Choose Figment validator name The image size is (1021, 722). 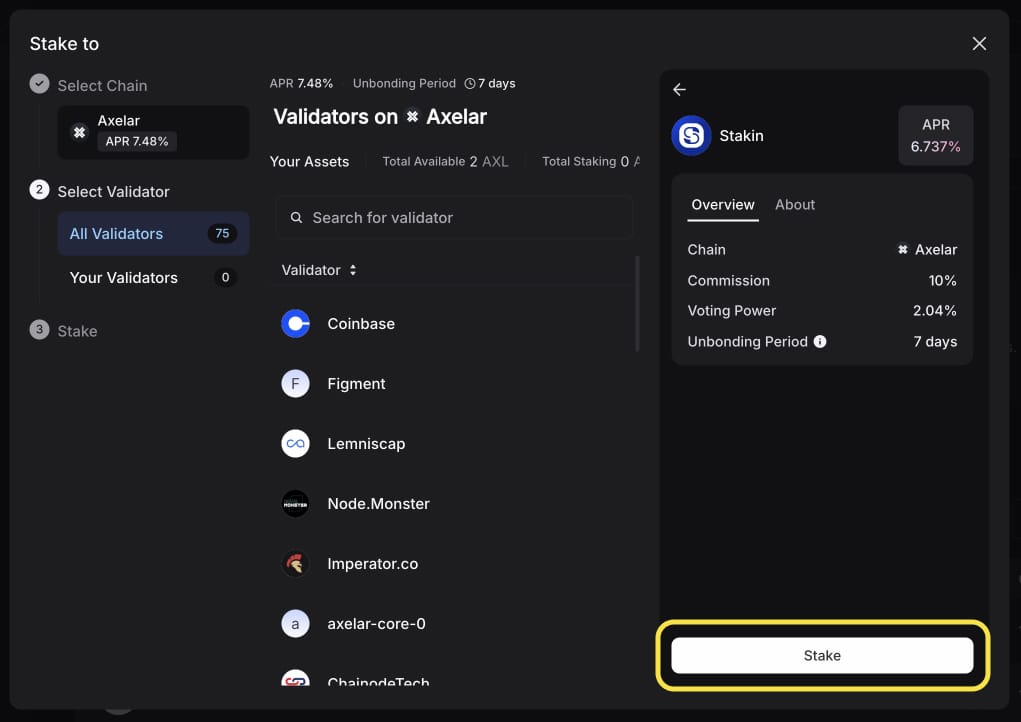click(x=356, y=383)
